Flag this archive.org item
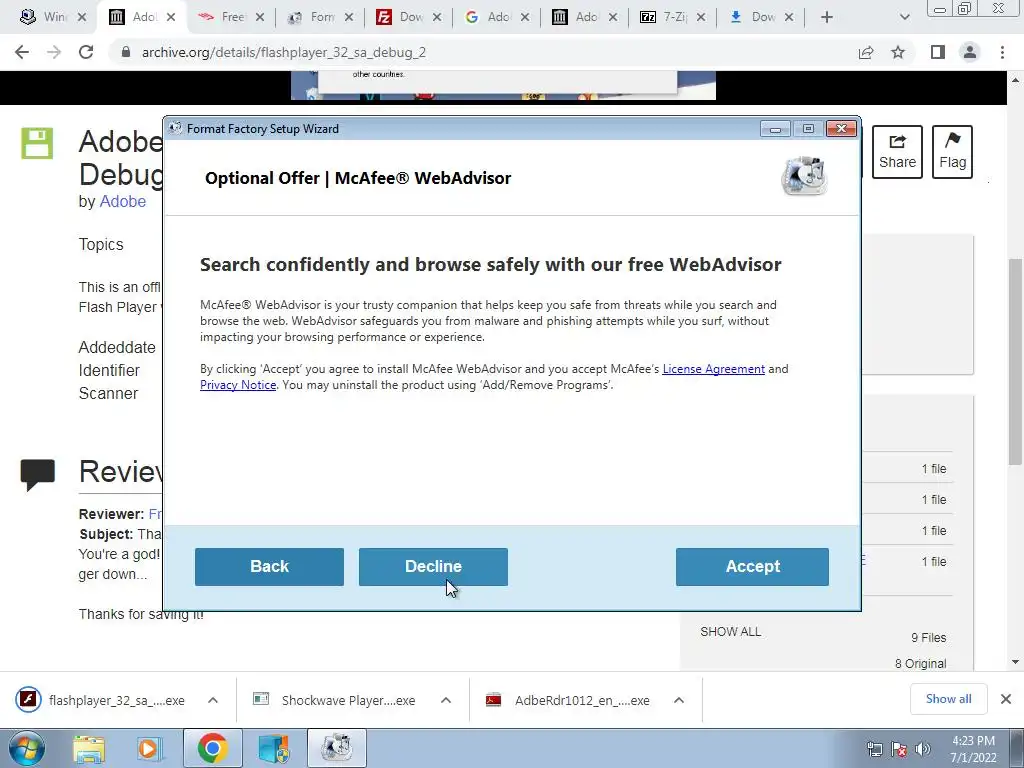This screenshot has width=1024, height=768. [x=952, y=152]
